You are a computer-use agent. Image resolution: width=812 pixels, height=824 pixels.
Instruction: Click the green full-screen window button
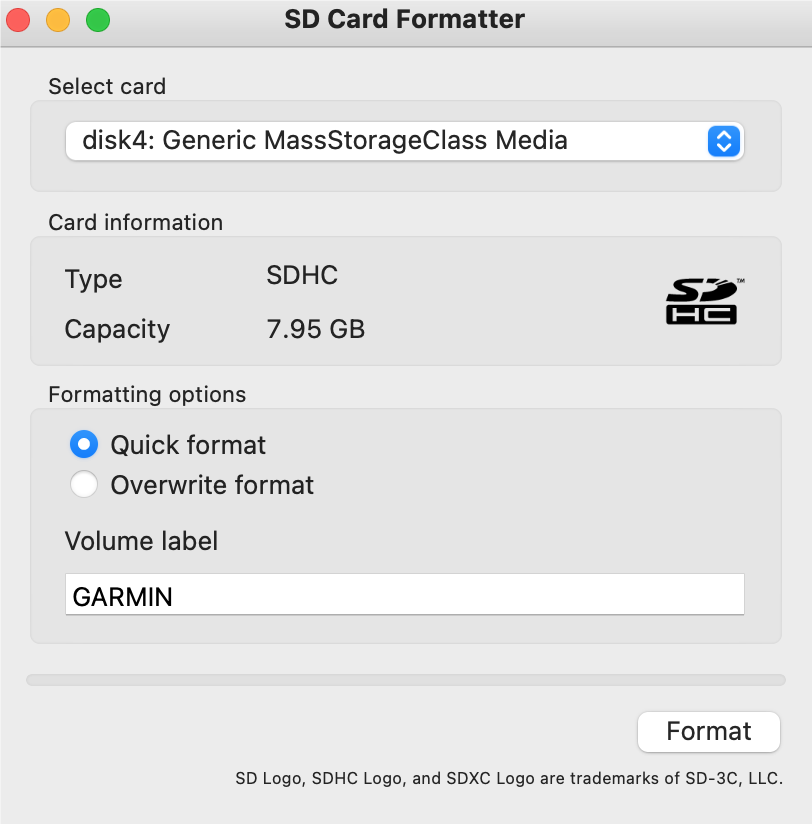click(98, 20)
